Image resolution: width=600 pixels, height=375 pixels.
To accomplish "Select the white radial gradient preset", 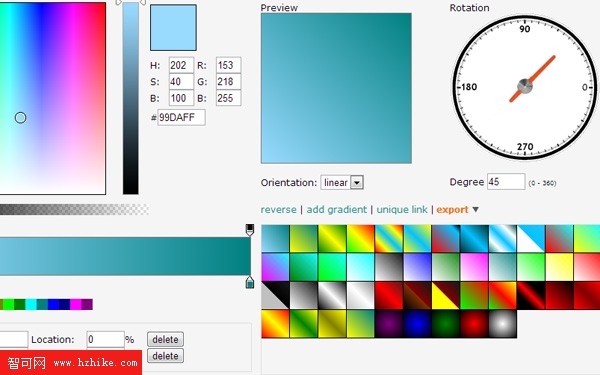I will pos(502,324).
